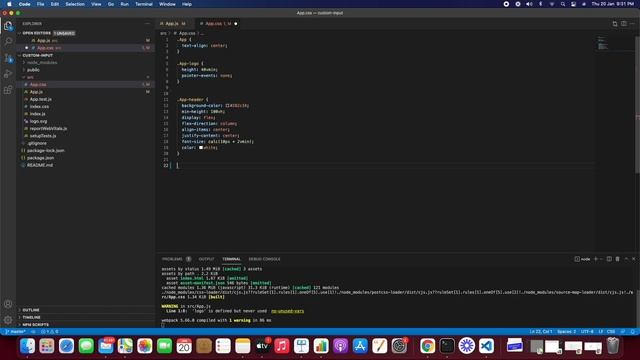Open Spotlight search in the menu bar
Screen dimensions: 640x360
click(563, 4)
